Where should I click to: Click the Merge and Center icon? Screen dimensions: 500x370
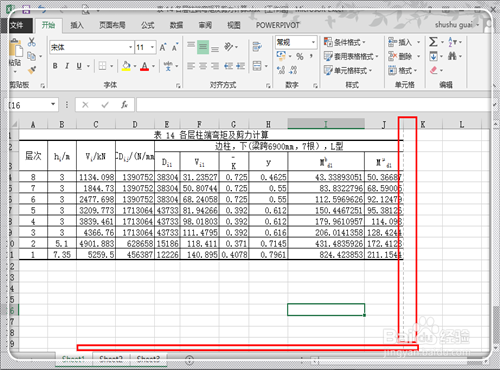(x=257, y=66)
